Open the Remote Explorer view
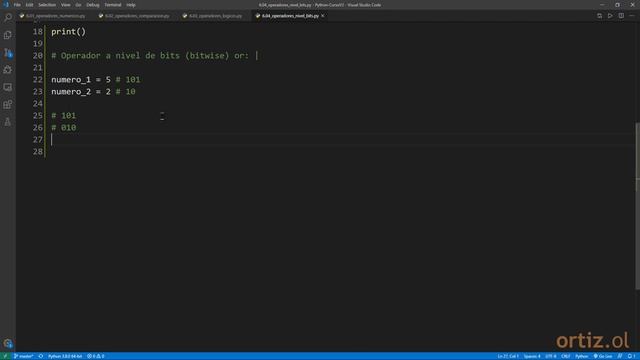 (x=8, y=87)
